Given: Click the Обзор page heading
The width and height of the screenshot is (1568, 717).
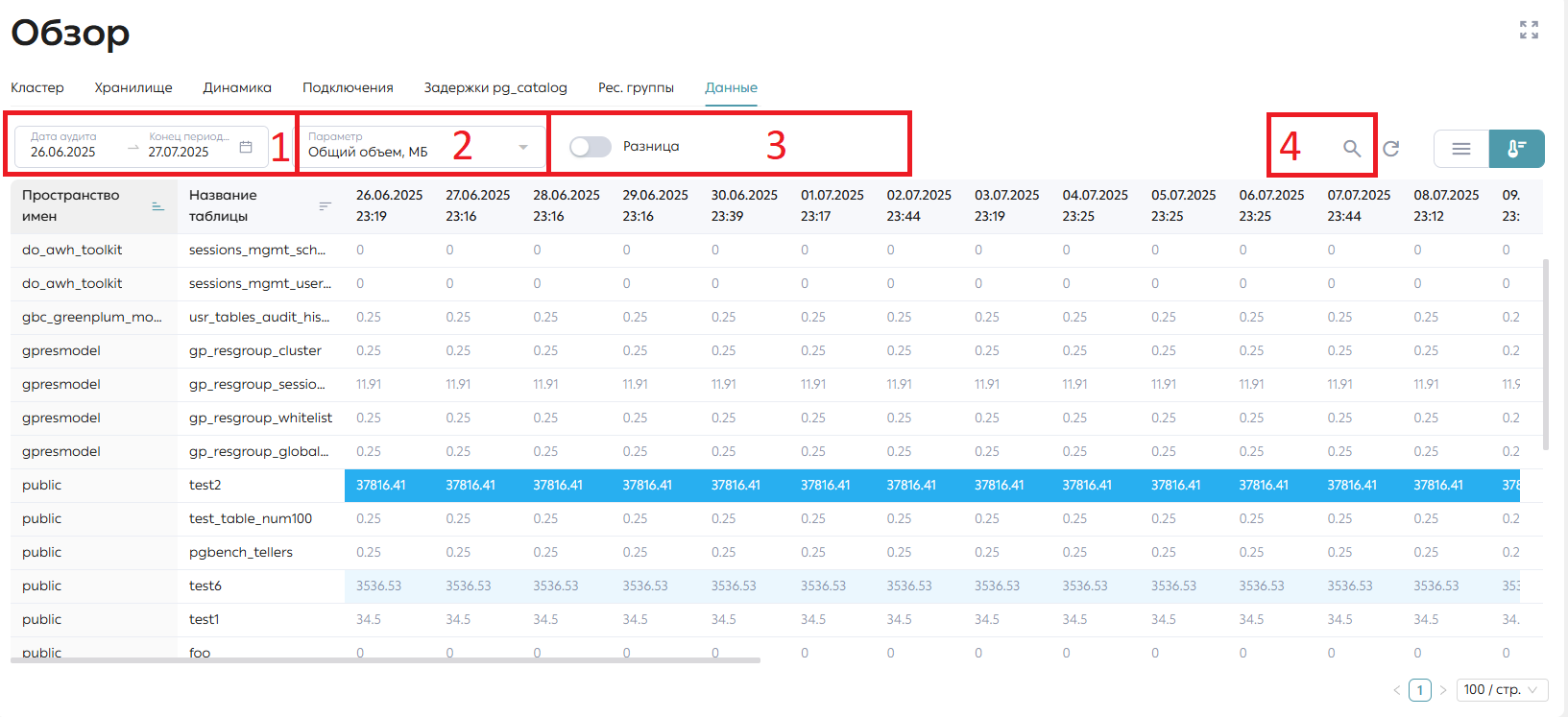Looking at the screenshot, I should tap(70, 33).
